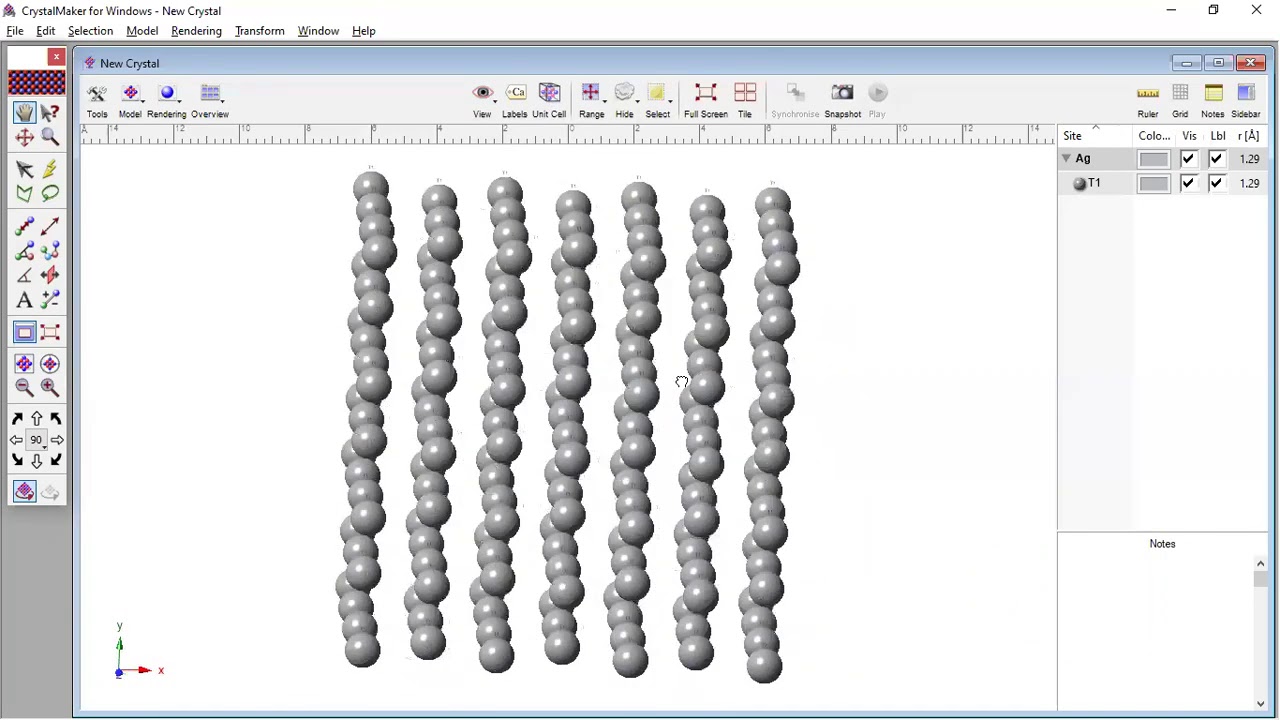Screen dimensions: 1280x720
Task: Open the Tools toolbar button
Action: [97, 101]
